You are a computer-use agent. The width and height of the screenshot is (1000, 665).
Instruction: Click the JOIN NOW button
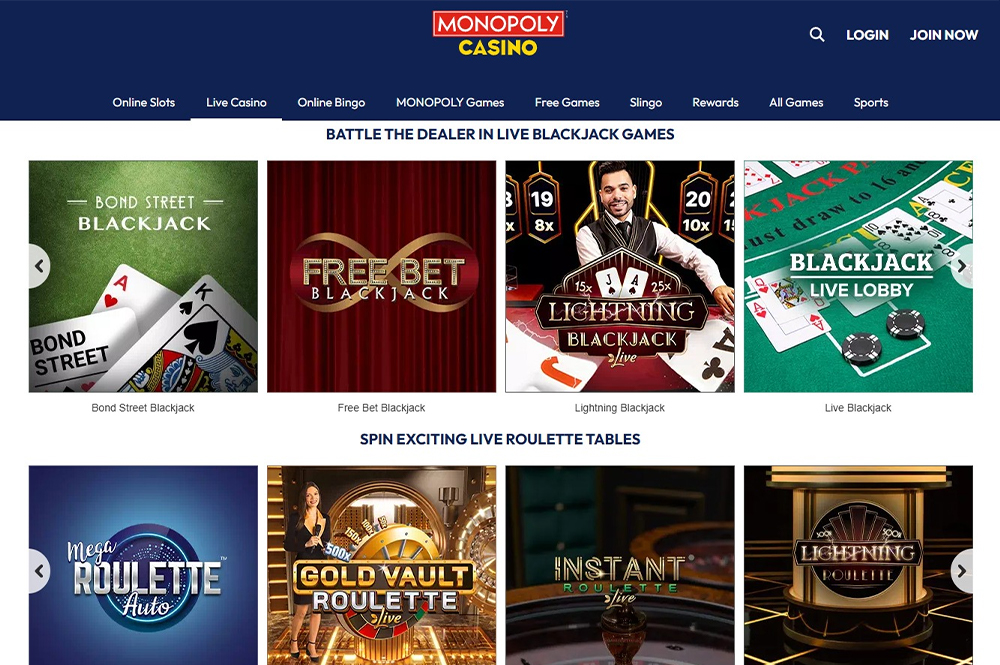point(944,35)
